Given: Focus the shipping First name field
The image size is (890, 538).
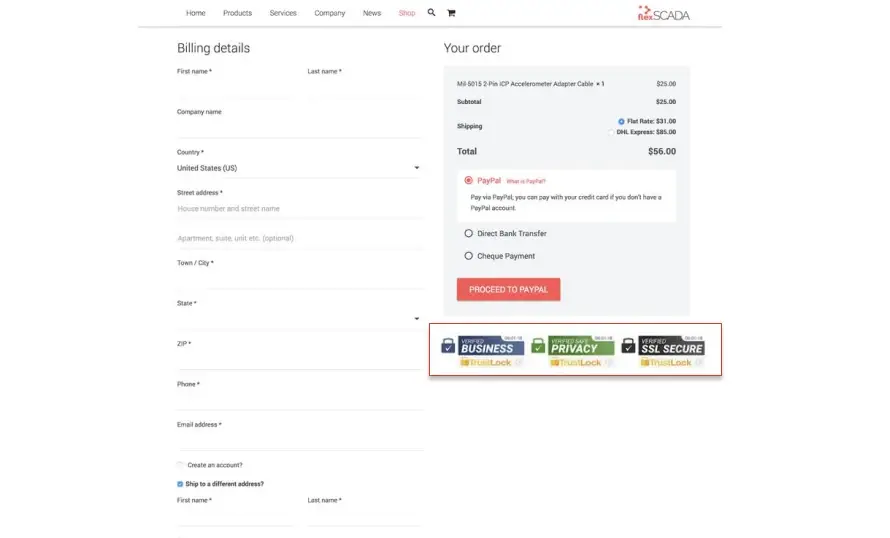Looking at the screenshot, I should click(x=234, y=516).
